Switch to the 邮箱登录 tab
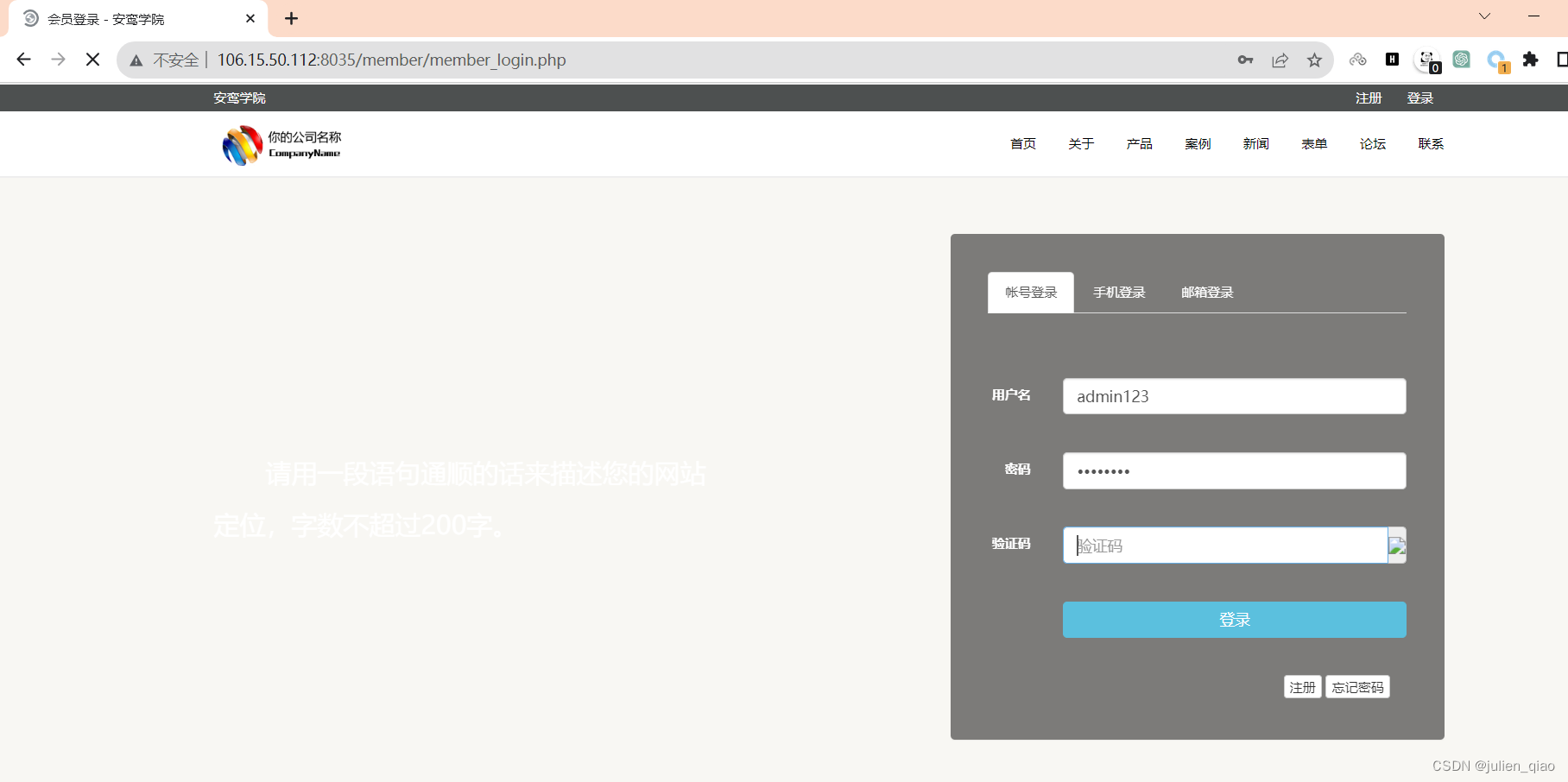The width and height of the screenshot is (1568, 782). click(x=1207, y=293)
